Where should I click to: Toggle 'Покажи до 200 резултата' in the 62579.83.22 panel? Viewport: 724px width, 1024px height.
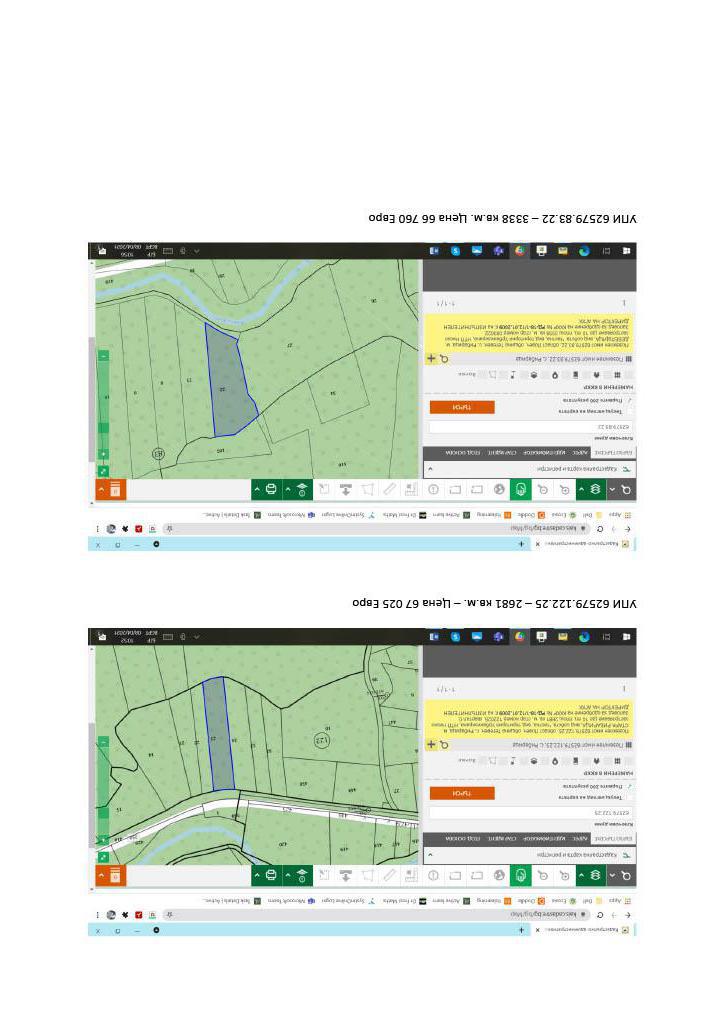click(631, 399)
